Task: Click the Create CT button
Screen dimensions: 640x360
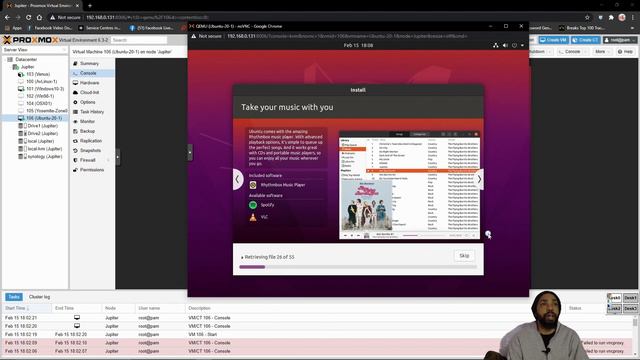Action: (x=585, y=40)
